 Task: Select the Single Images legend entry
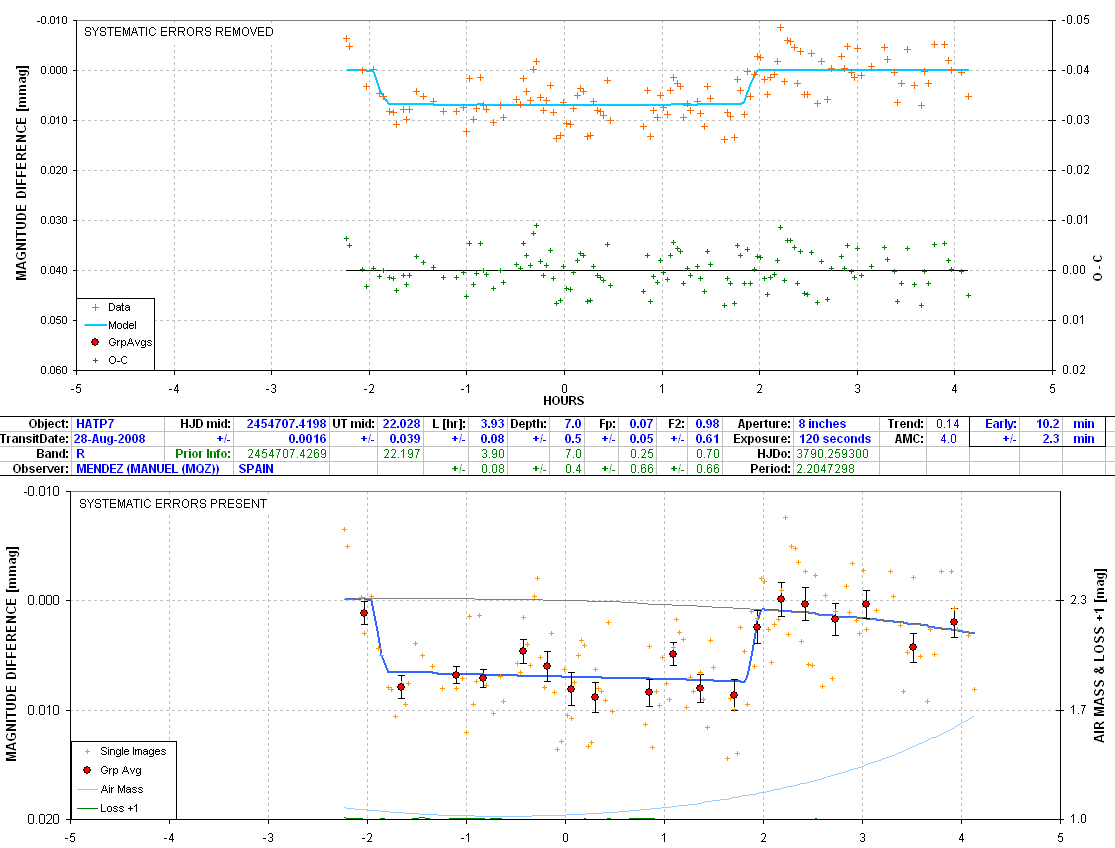coord(125,751)
